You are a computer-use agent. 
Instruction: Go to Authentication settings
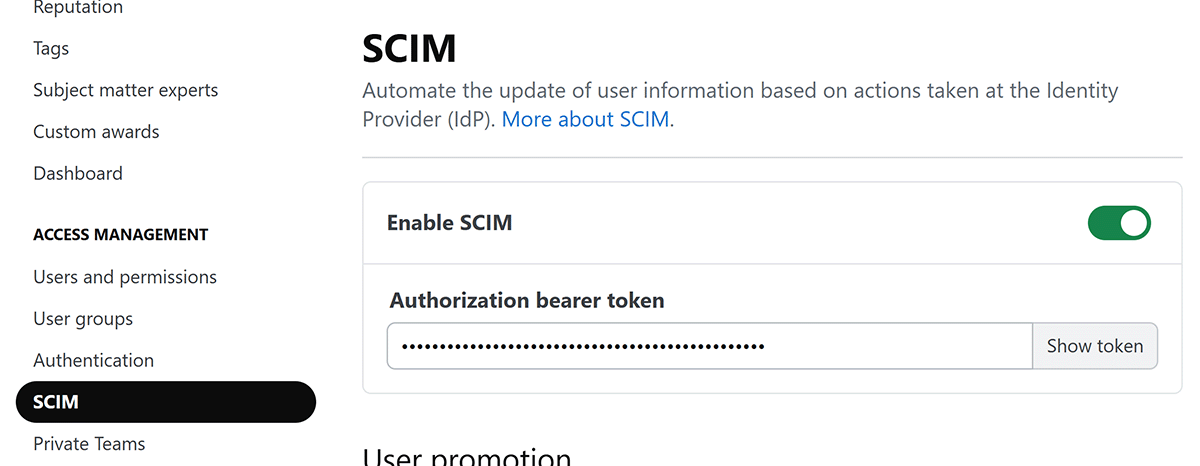(x=93, y=360)
